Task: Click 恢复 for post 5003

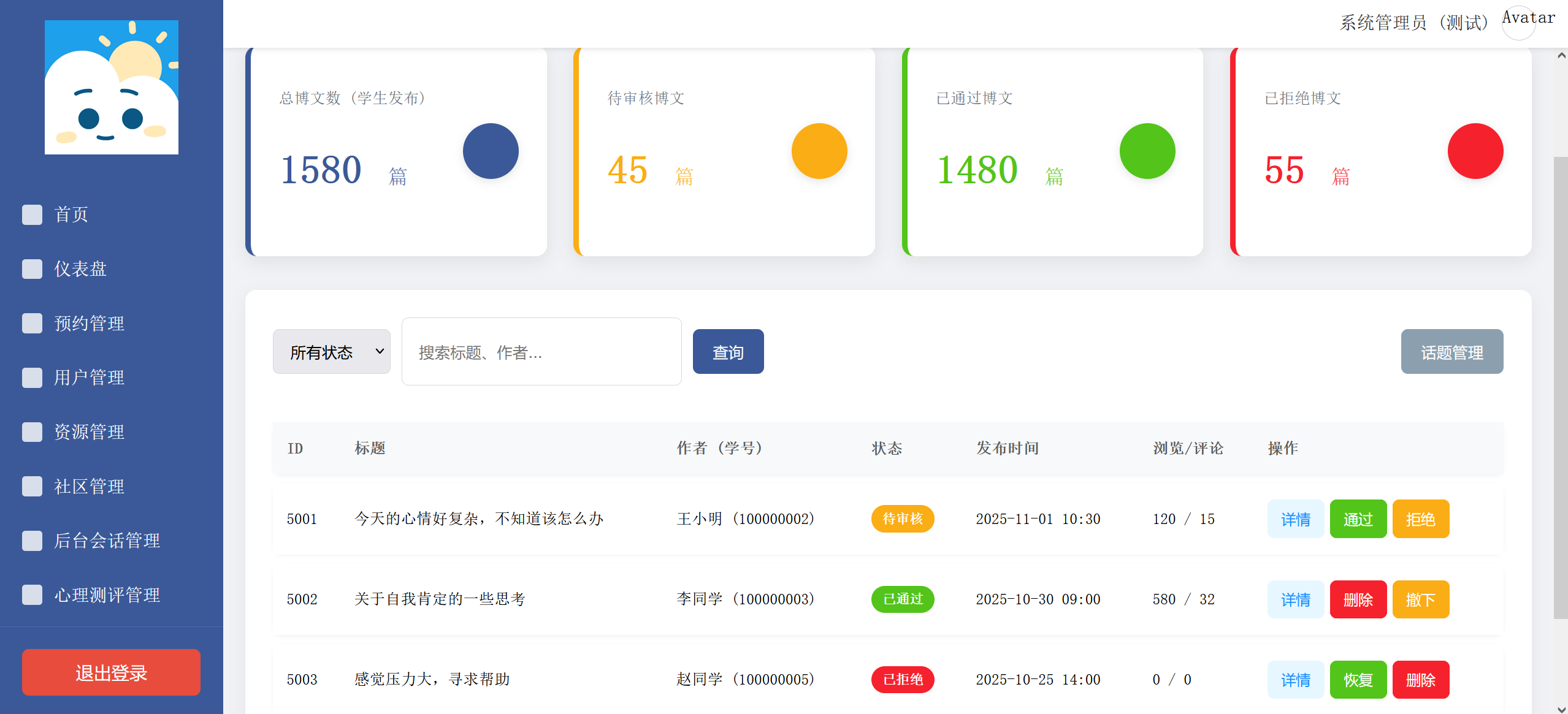Action: 1358,680
